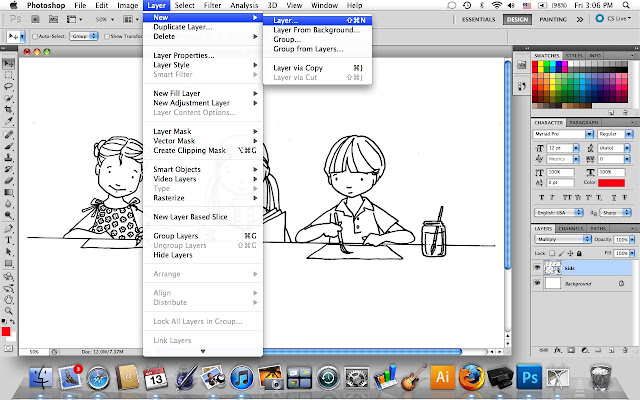
Task: Click the Add layer mask icon
Action: [x=571, y=350]
